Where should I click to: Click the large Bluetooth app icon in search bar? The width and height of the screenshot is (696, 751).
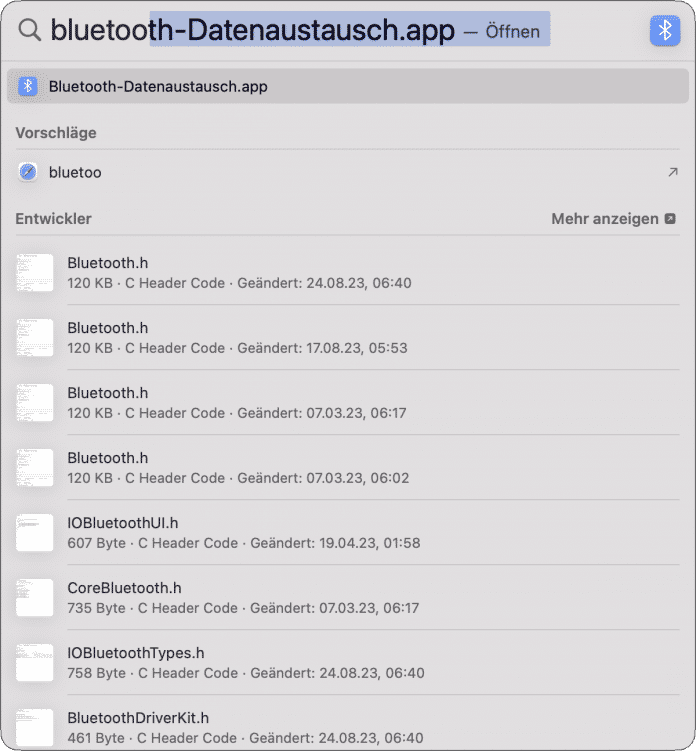665,31
